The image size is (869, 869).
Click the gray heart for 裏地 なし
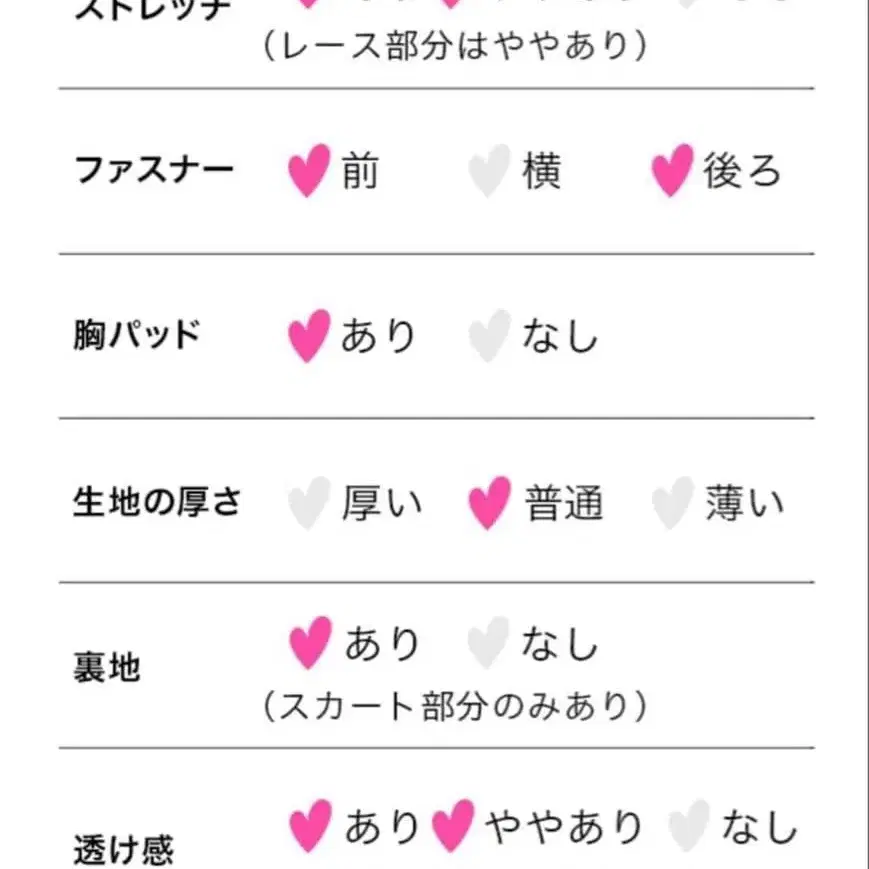tap(489, 644)
